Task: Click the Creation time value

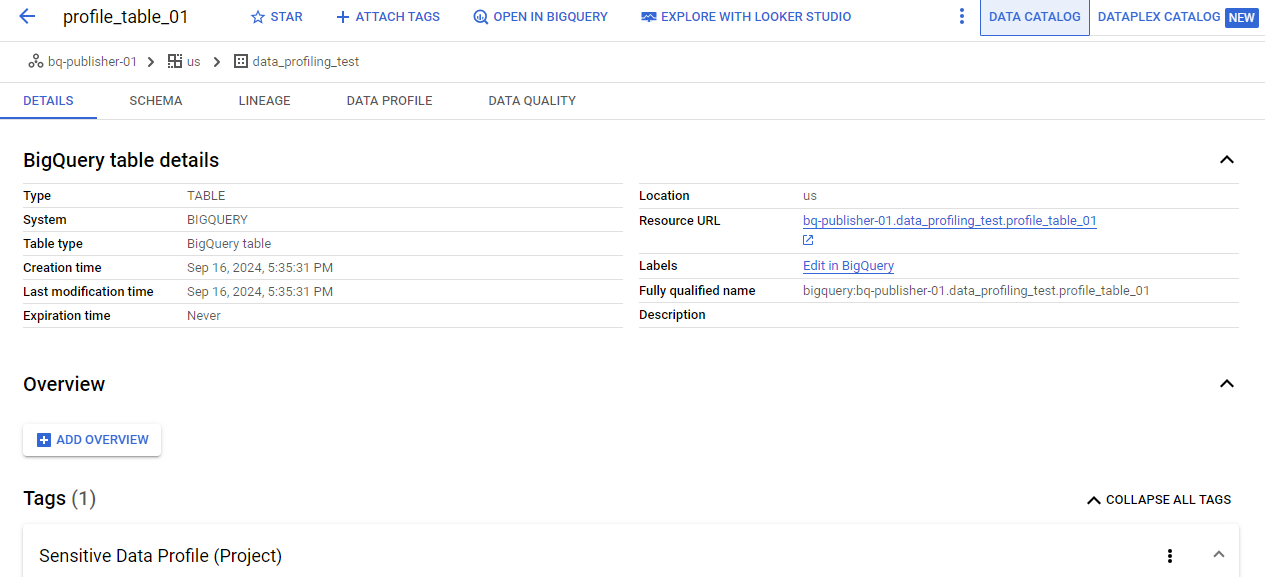Action: tap(260, 268)
